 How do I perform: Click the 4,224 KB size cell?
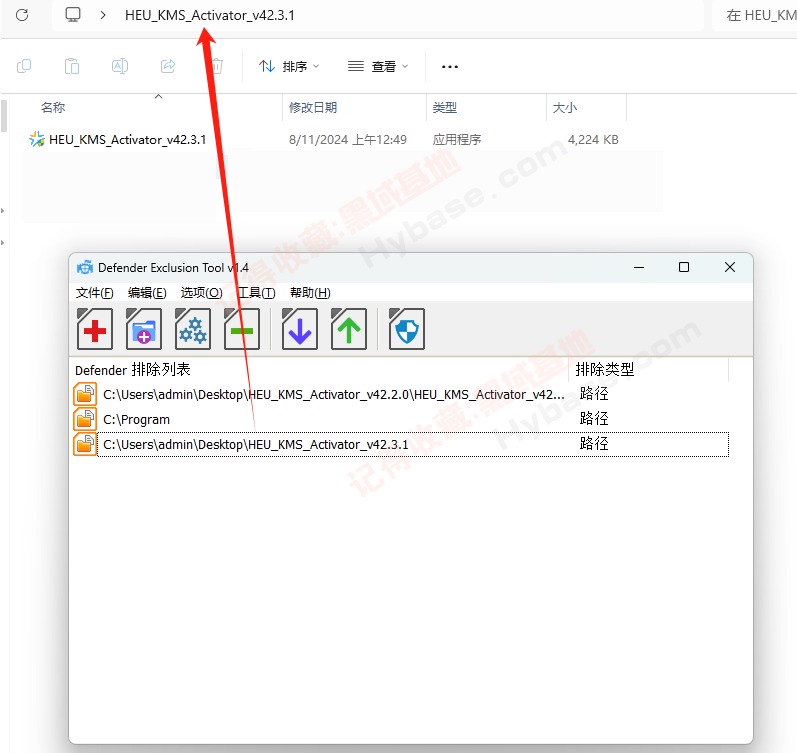593,139
